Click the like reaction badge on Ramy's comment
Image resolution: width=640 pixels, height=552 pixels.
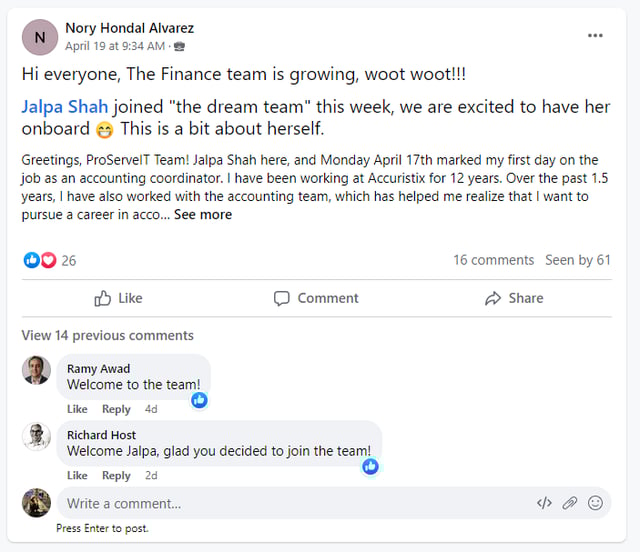click(199, 400)
